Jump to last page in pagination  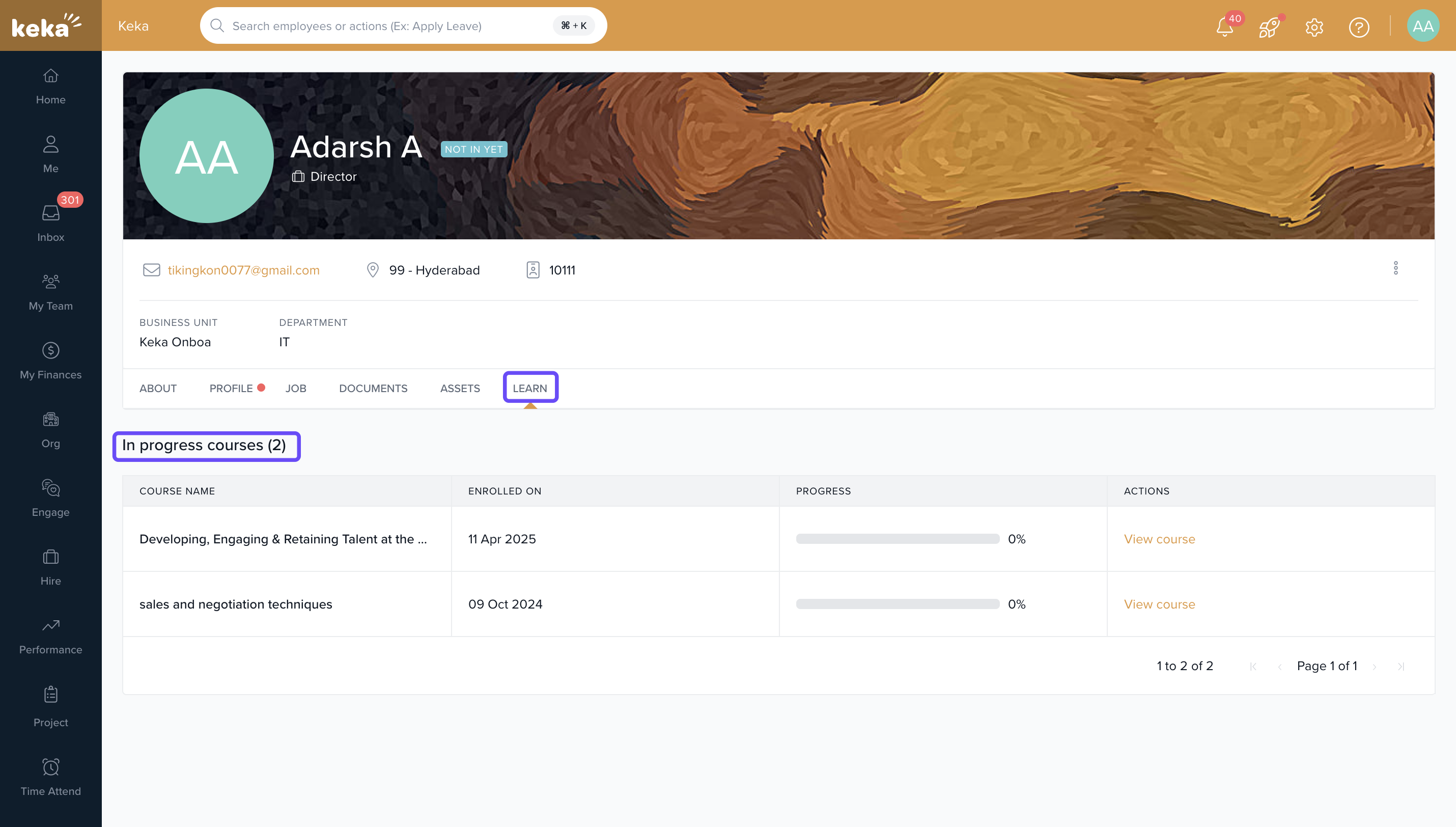pos(1401,666)
